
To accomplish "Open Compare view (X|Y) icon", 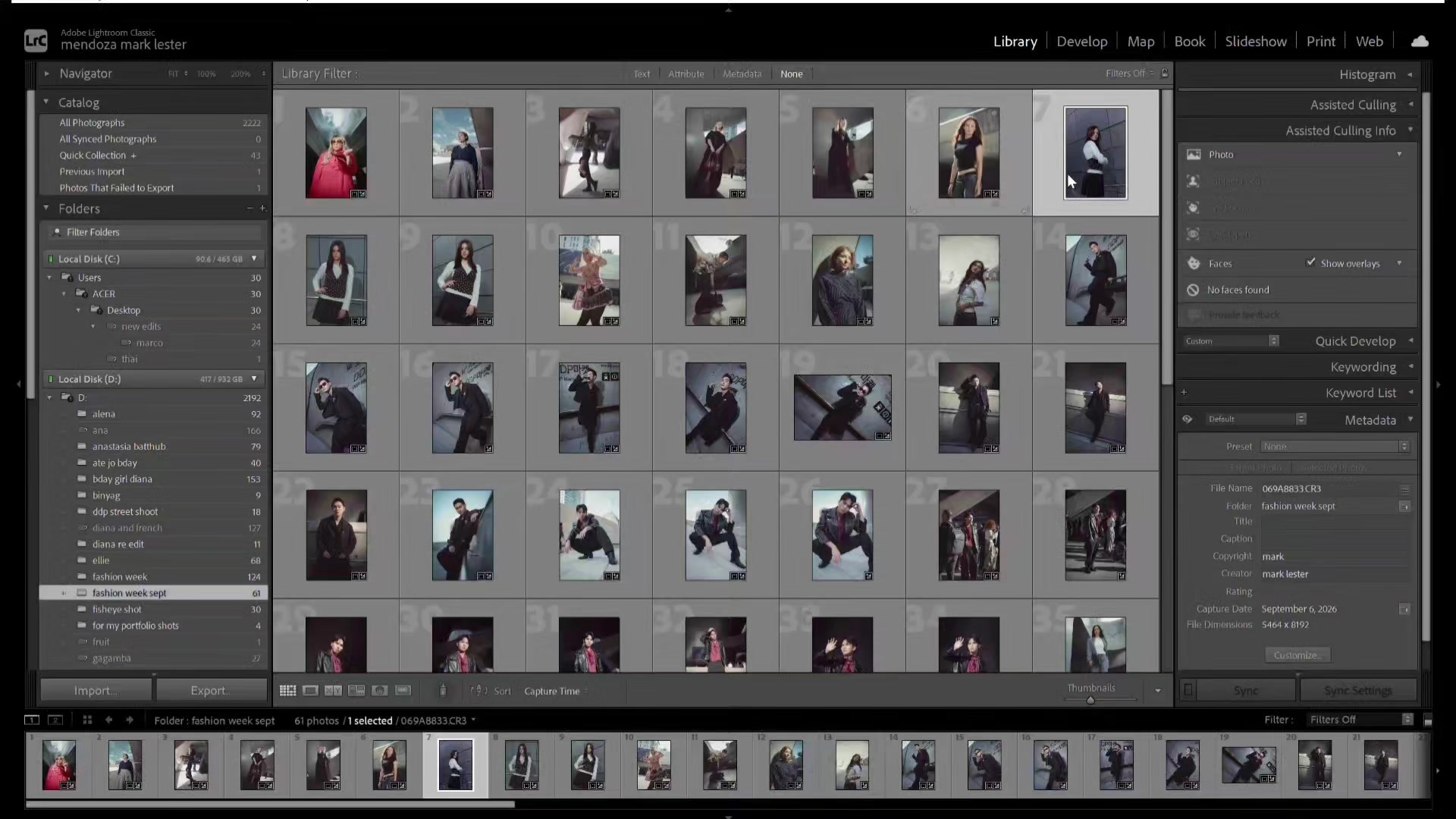I will pos(333,691).
